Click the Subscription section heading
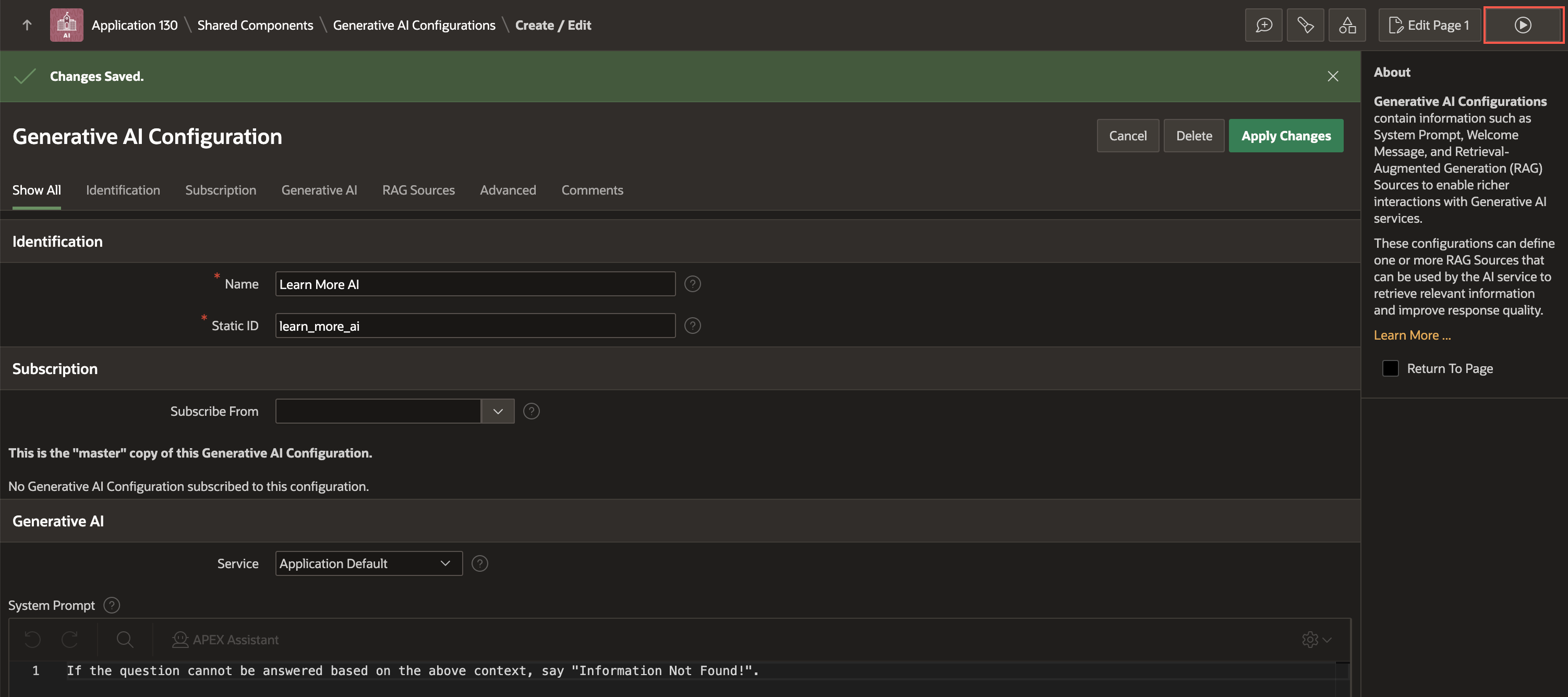Screen dimensions: 1568x697 [x=55, y=369]
